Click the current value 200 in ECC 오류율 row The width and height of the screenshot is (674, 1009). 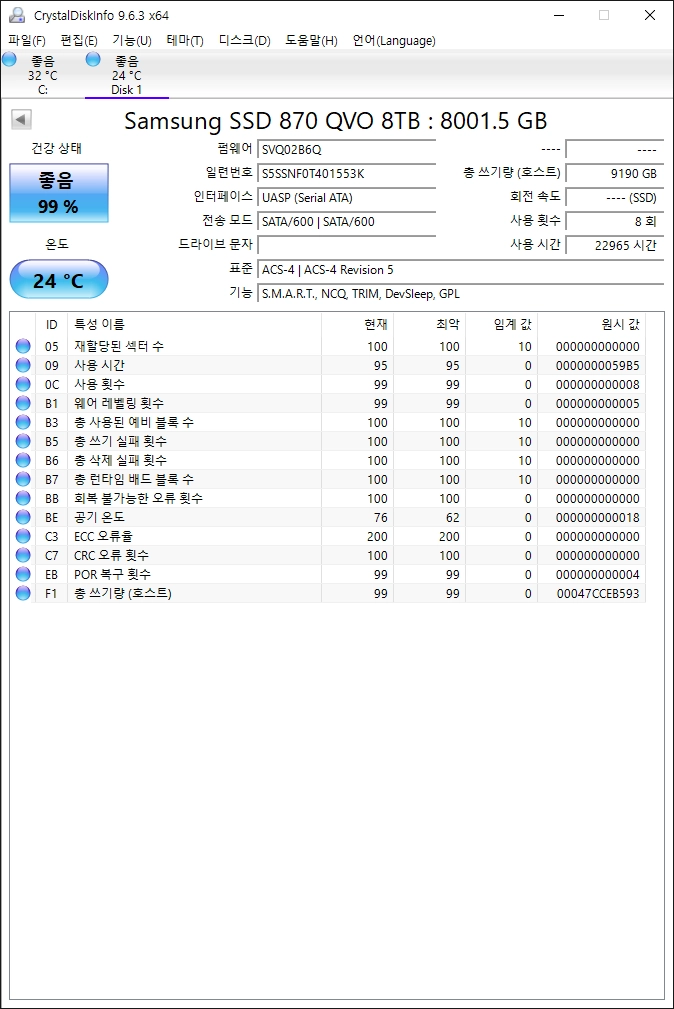pos(377,536)
